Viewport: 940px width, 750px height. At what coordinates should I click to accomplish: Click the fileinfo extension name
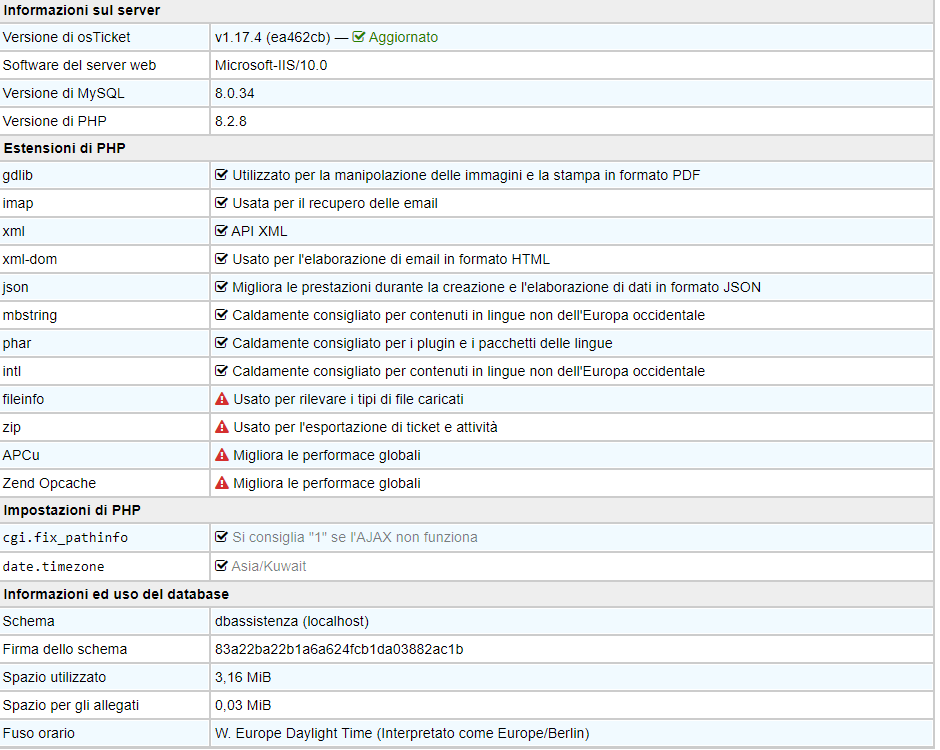[23, 399]
